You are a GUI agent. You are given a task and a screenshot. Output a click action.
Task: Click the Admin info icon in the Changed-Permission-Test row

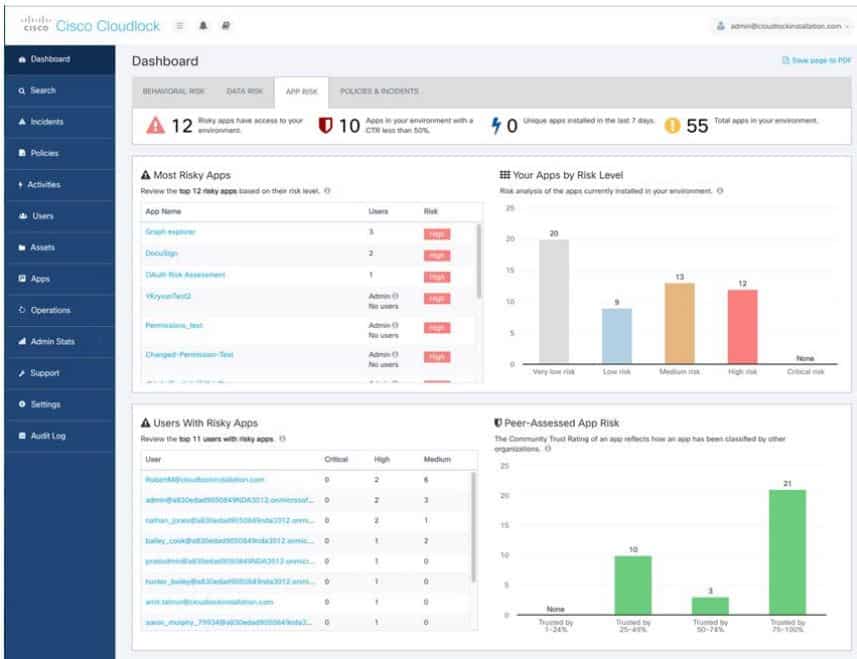coord(395,355)
